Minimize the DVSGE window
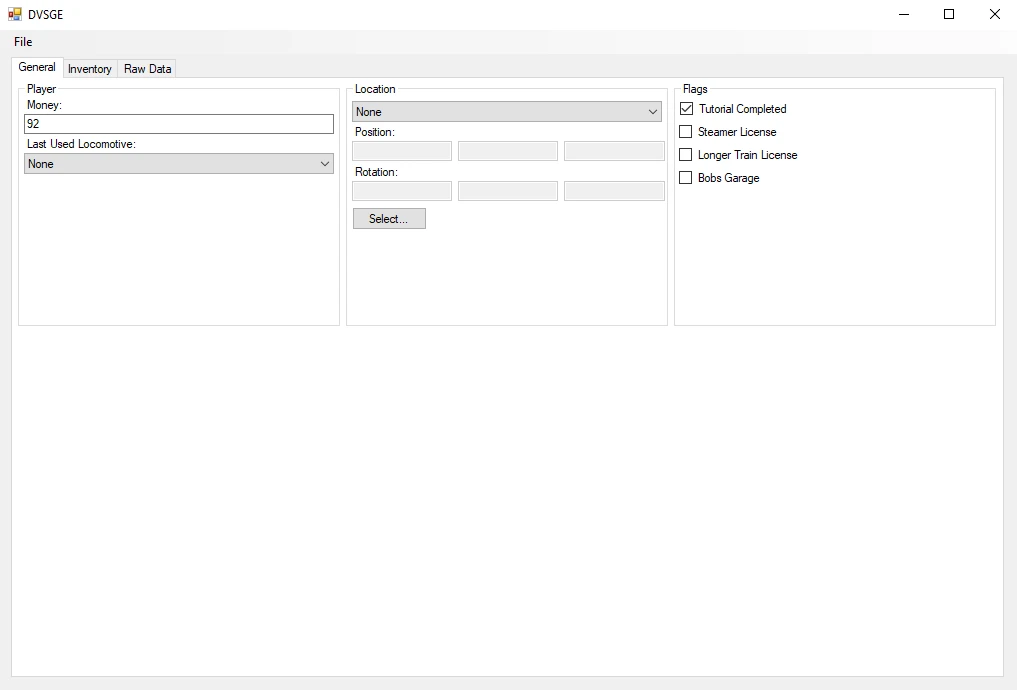 904,14
